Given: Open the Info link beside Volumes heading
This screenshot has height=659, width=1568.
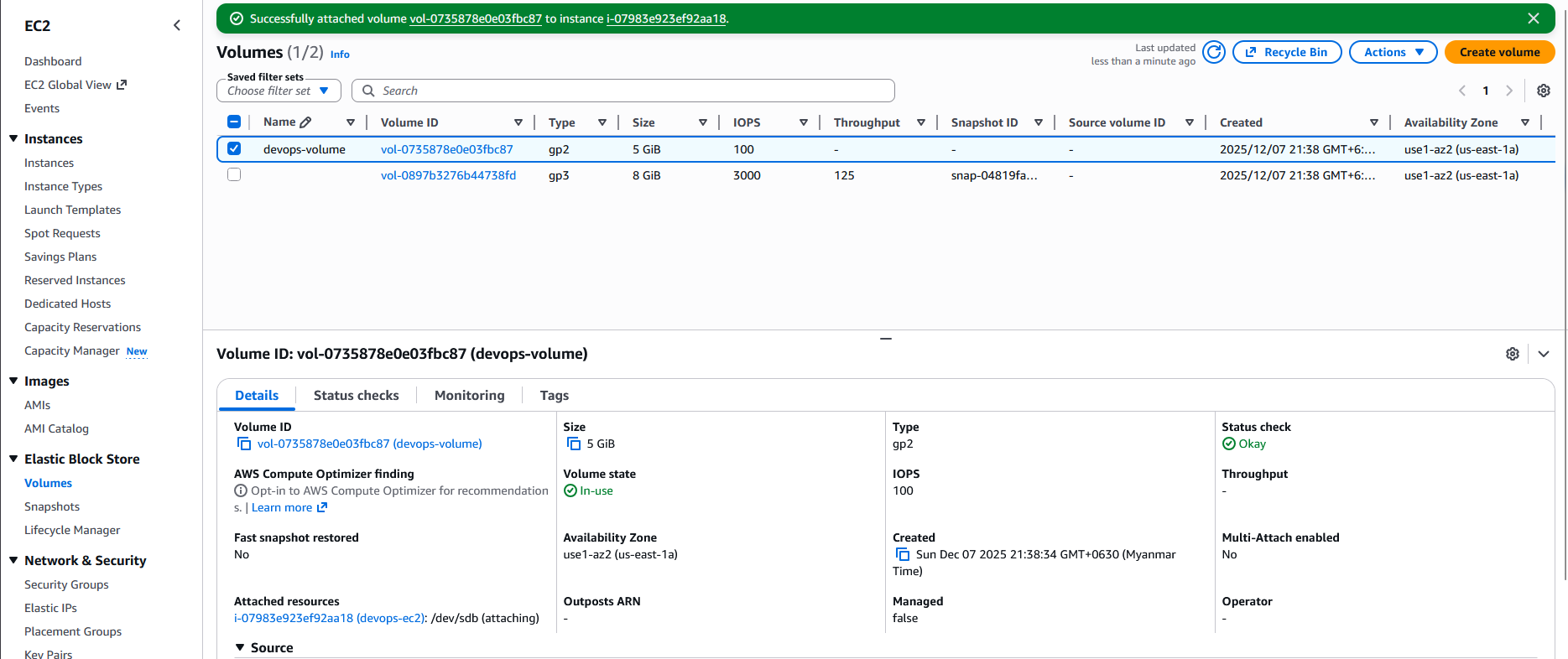Looking at the screenshot, I should click(340, 54).
